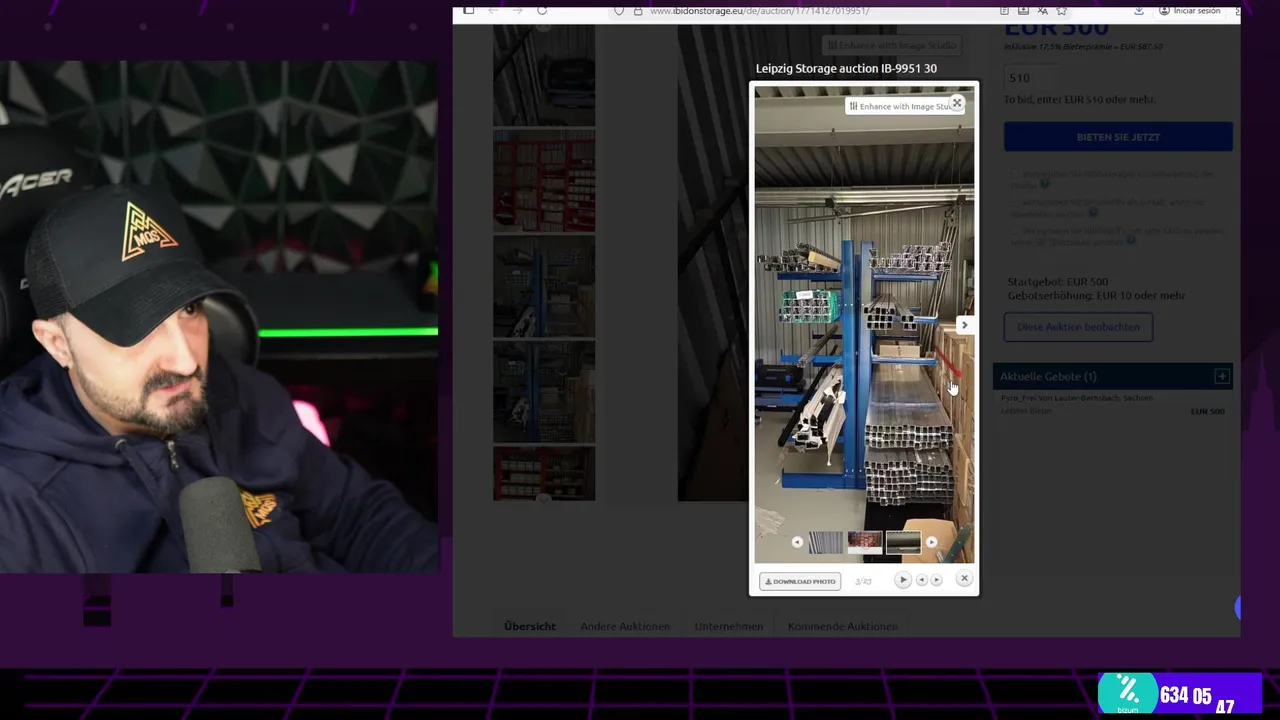The height and width of the screenshot is (720, 1280).
Task: Close the lightbox with the top X
Action: pyautogui.click(x=957, y=103)
